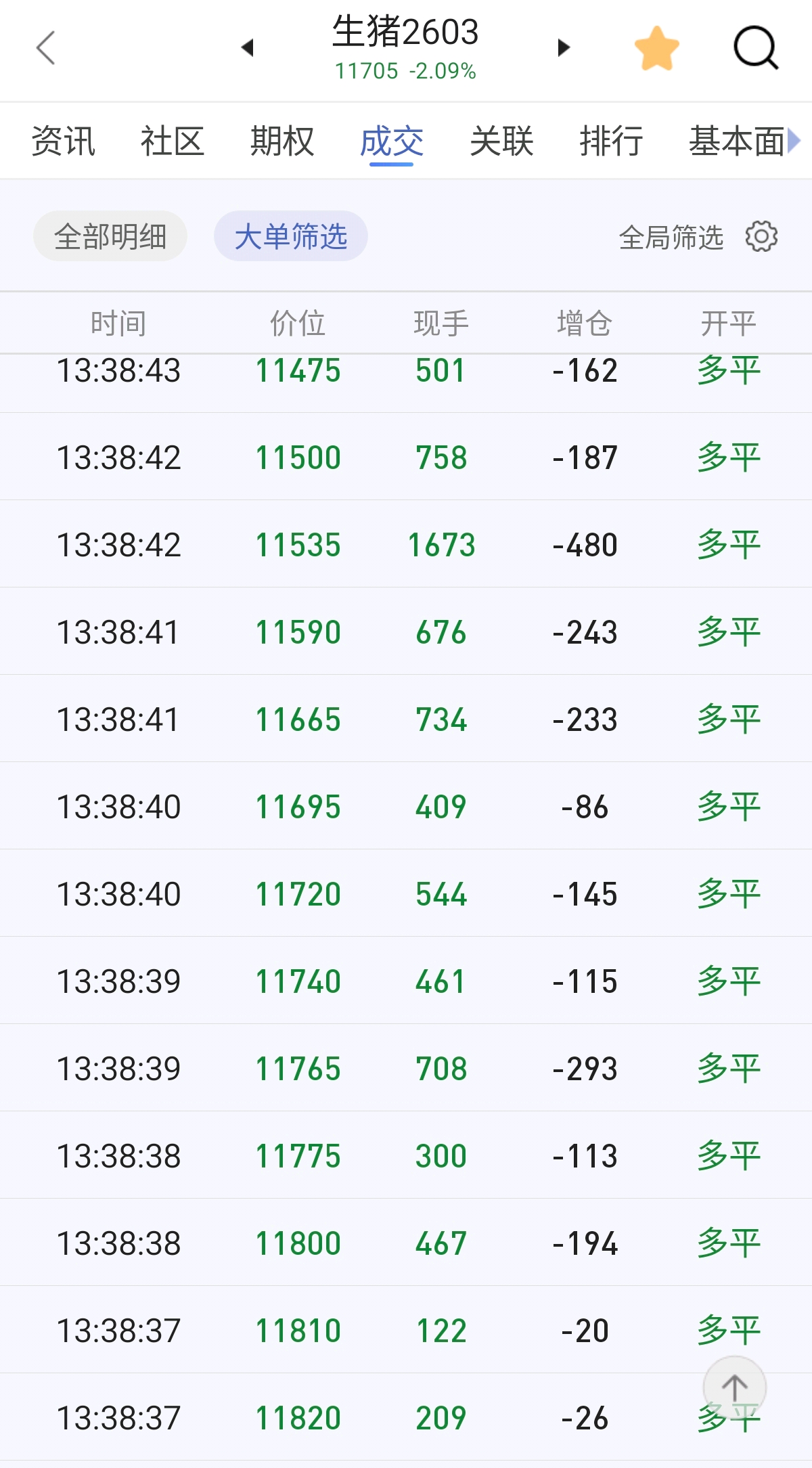Sort by the 增仓 column header

click(585, 323)
